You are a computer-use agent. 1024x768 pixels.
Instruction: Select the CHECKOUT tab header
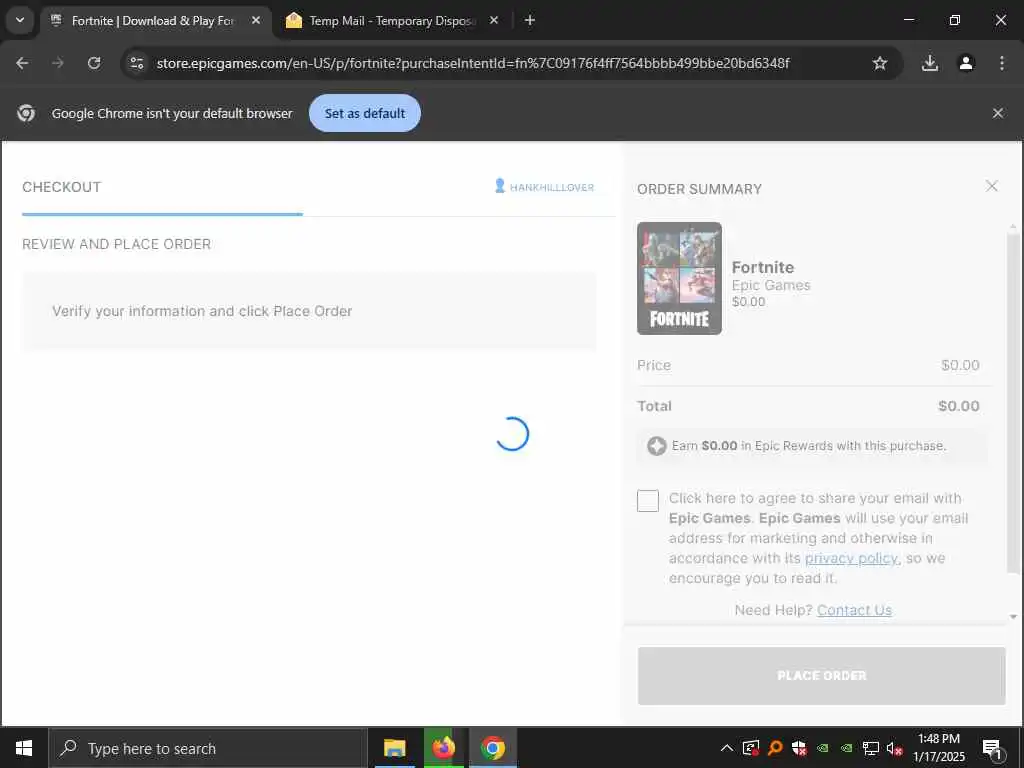tap(61, 187)
